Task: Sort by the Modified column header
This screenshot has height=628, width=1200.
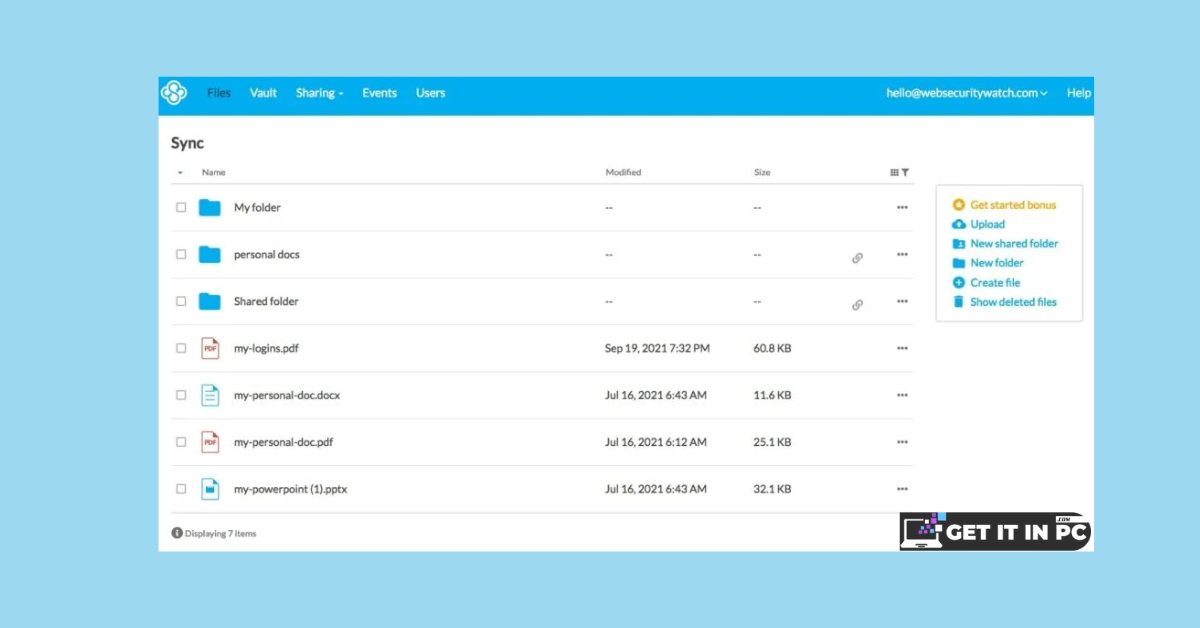Action: (x=623, y=172)
